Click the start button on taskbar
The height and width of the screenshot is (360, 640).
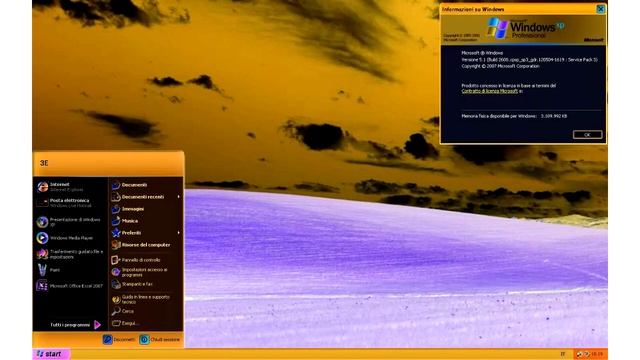pos(51,354)
